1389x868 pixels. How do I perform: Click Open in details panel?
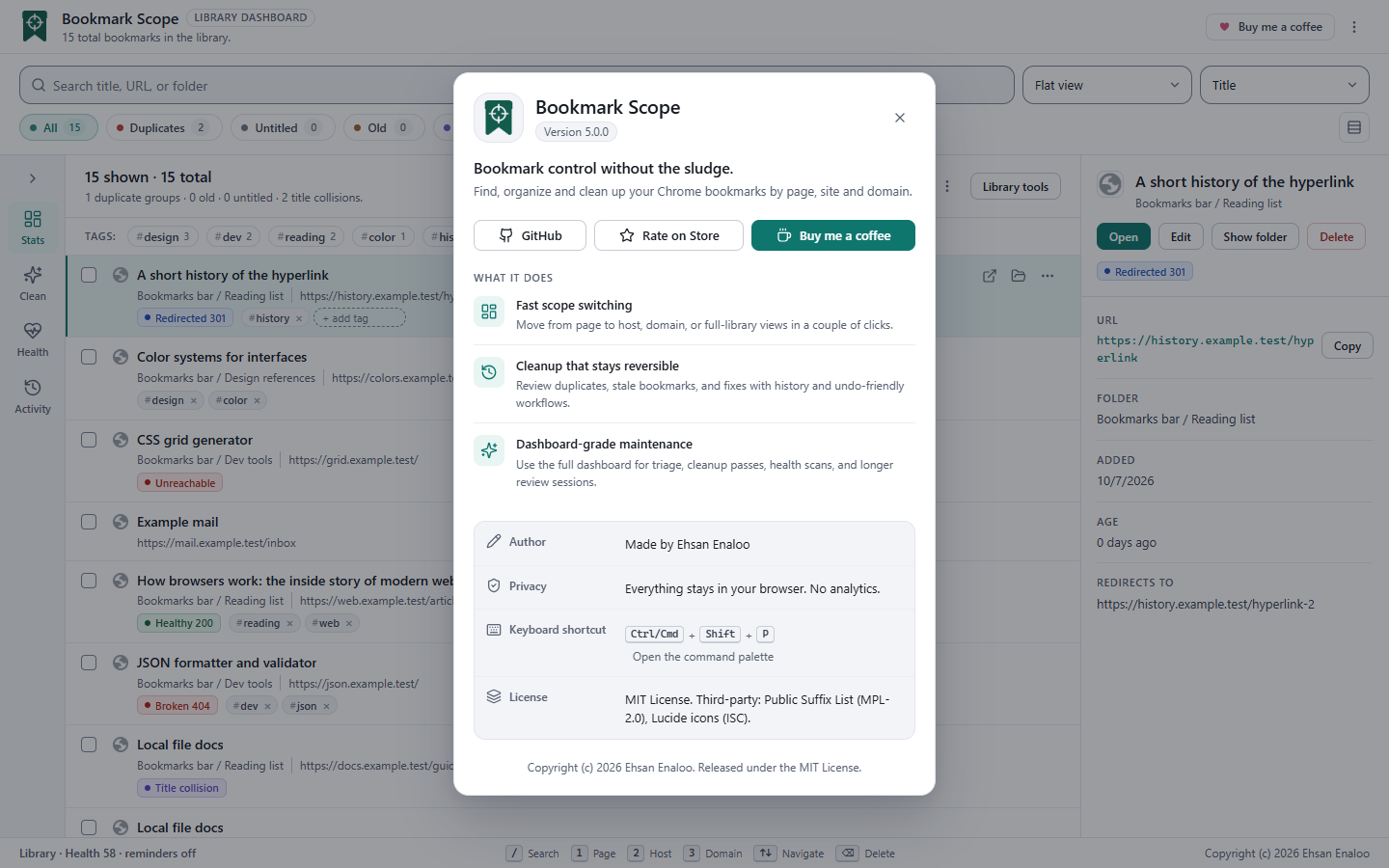(x=1124, y=236)
